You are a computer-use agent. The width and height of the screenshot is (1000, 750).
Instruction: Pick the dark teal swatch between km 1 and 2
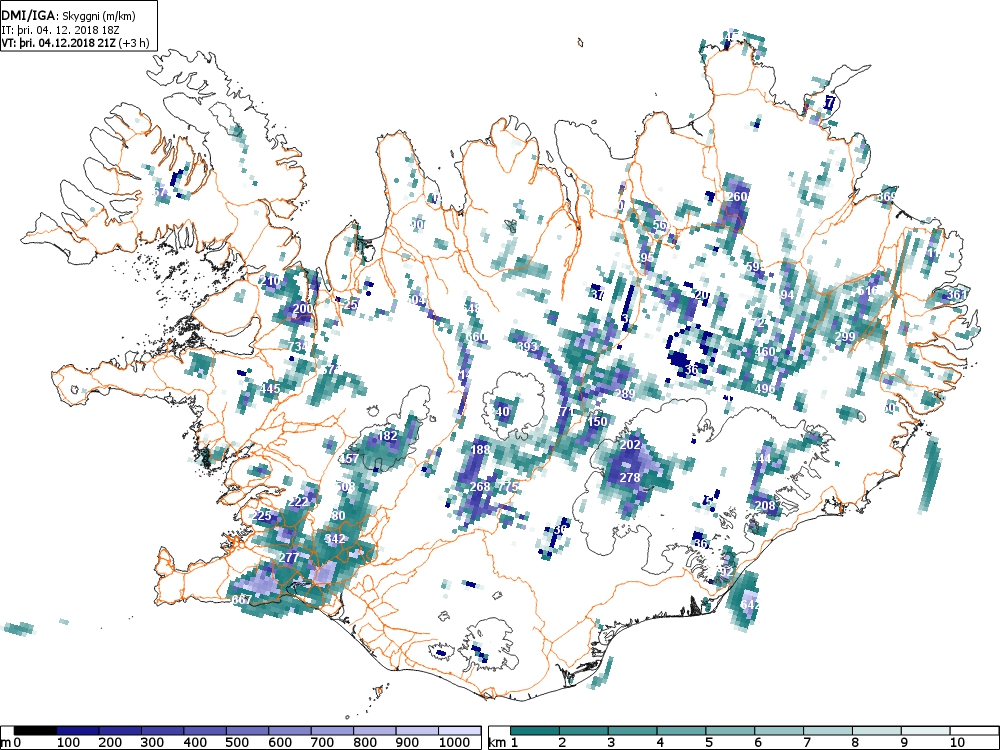pos(535,731)
